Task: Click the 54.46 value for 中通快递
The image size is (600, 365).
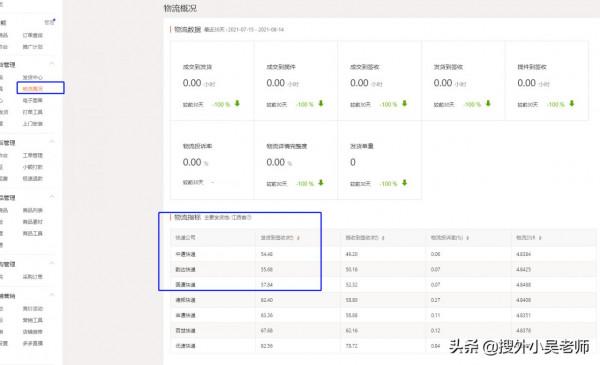Action: point(266,254)
